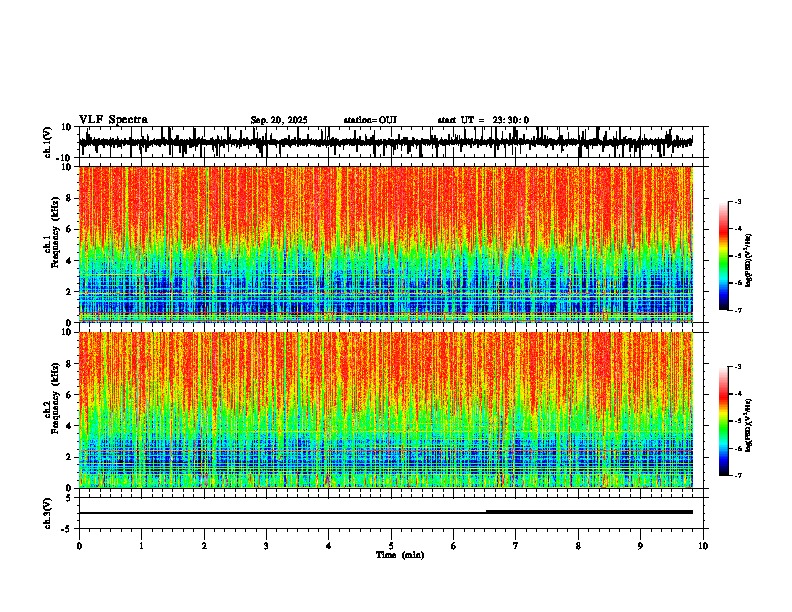The width and height of the screenshot is (792, 612).
Task: Click time axis tick label "8"
Action: pyautogui.click(x=578, y=546)
